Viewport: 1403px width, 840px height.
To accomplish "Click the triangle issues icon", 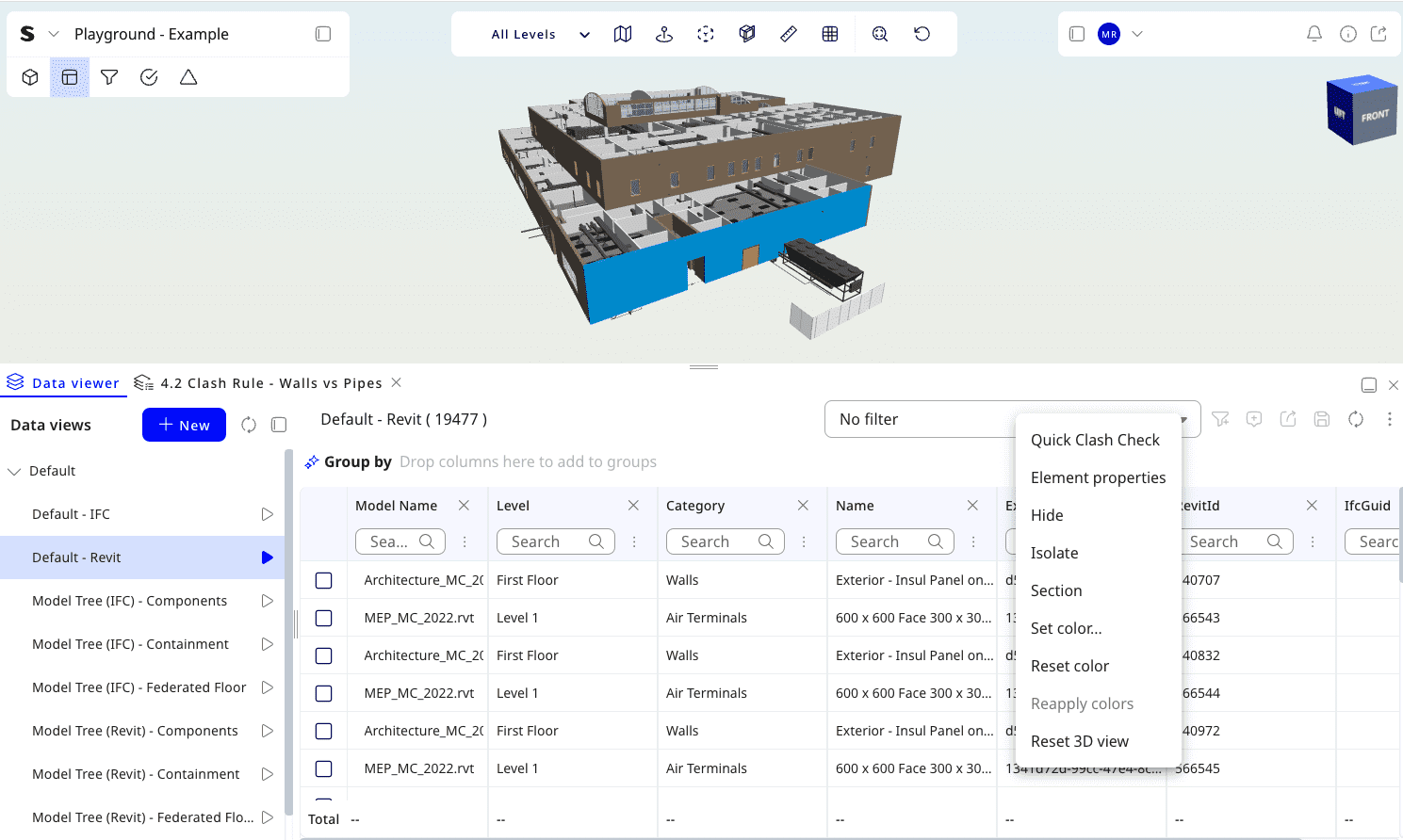I will (x=188, y=77).
